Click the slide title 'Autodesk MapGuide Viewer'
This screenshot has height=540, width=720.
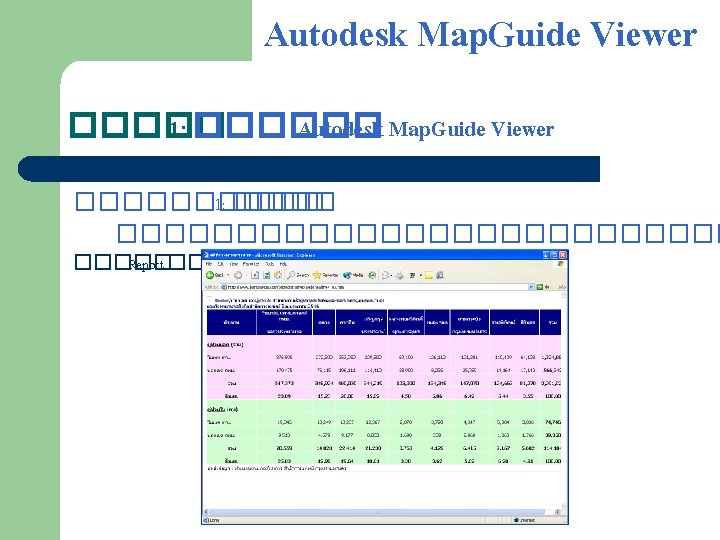(x=481, y=34)
